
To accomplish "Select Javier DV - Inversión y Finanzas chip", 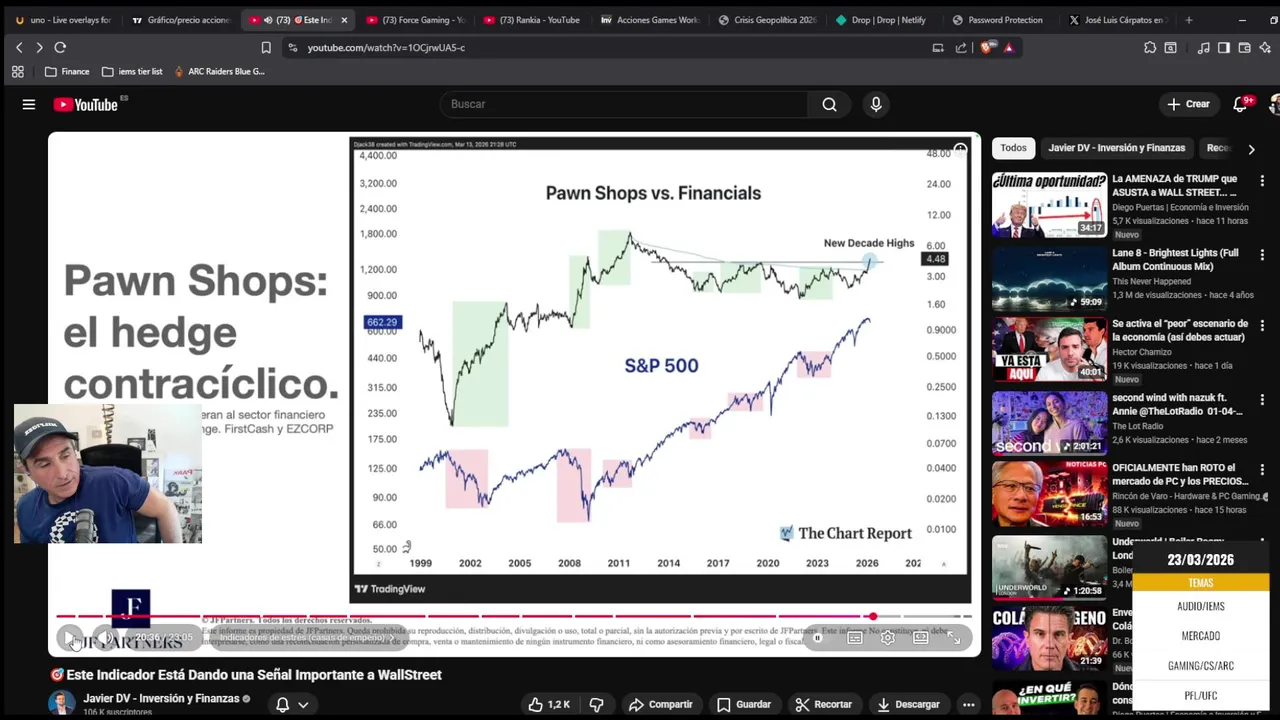I will tap(1116, 148).
